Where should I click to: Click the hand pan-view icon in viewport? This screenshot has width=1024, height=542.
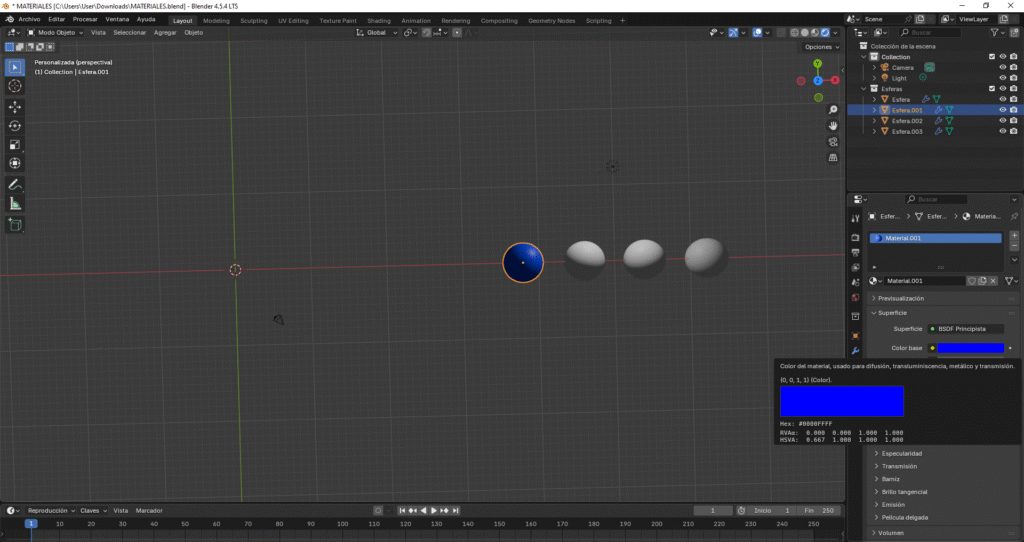click(x=833, y=124)
